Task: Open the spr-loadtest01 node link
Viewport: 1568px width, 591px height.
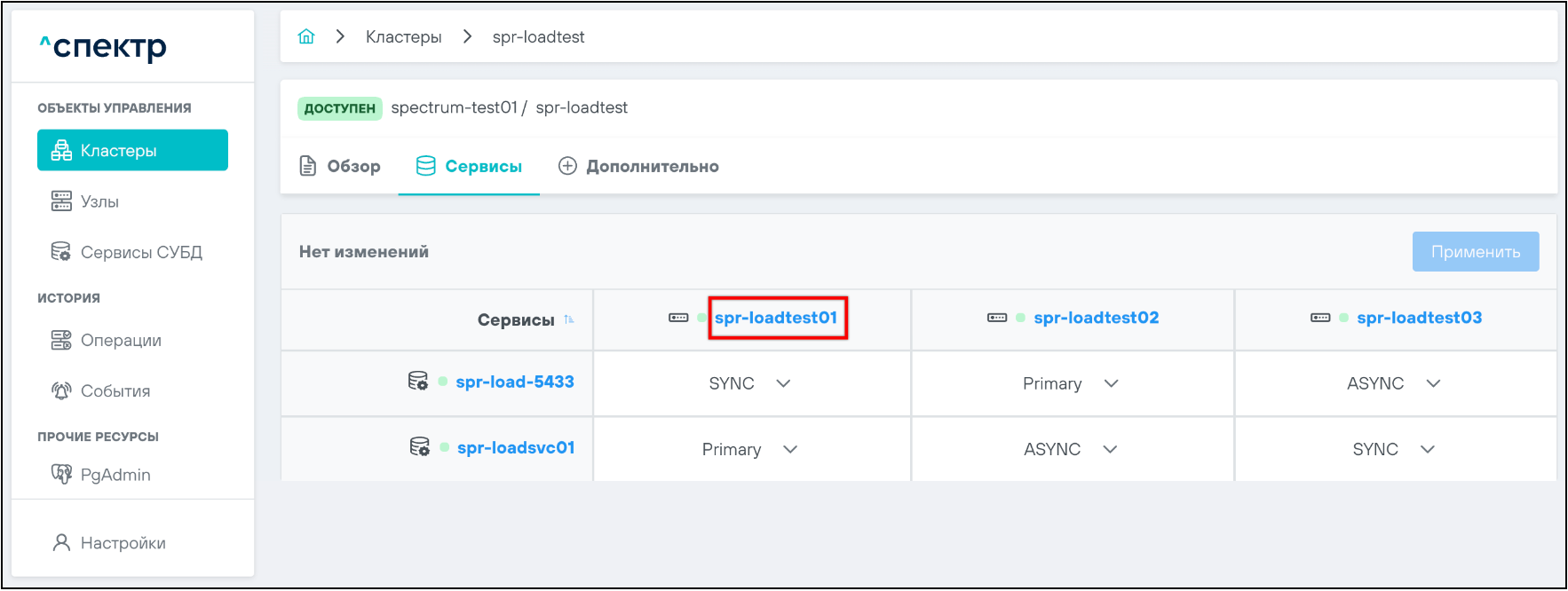Action: (776, 318)
